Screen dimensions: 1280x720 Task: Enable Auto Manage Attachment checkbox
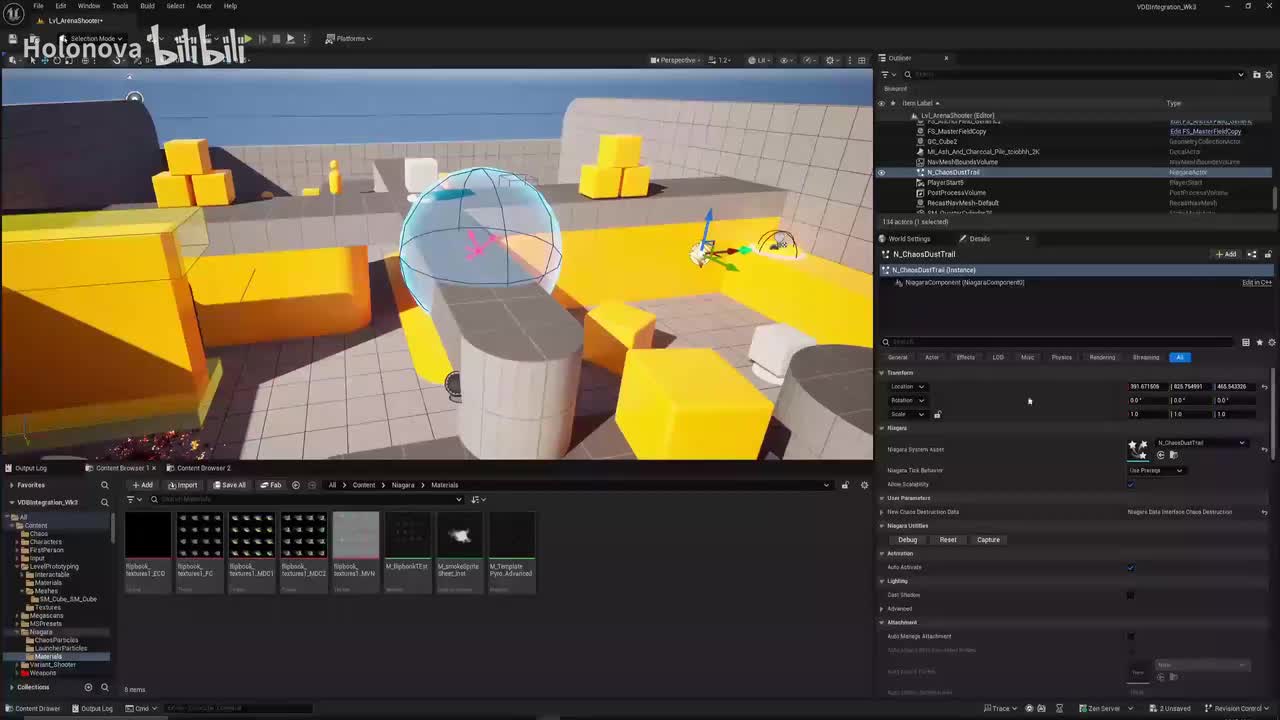1131,636
